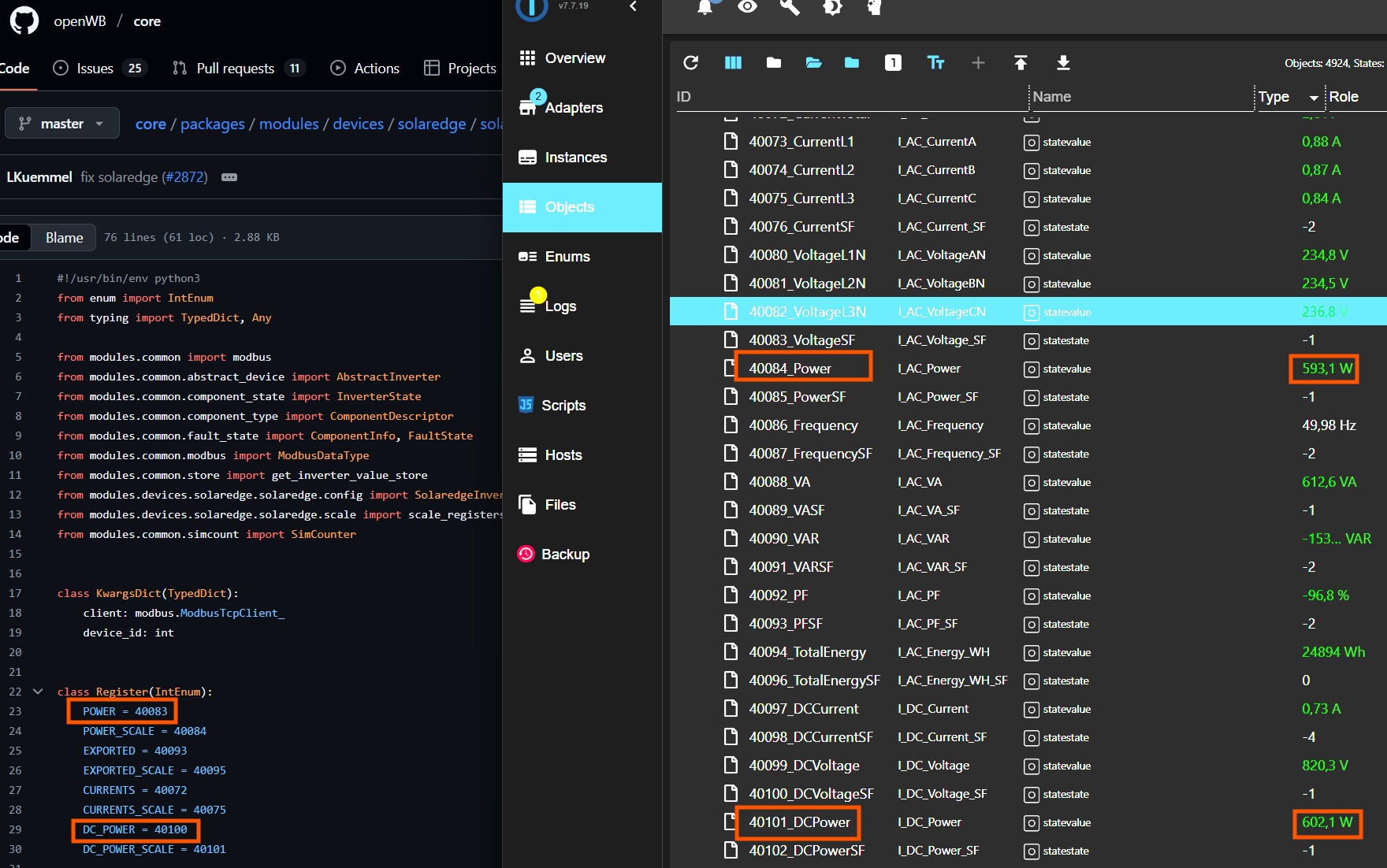The height and width of the screenshot is (868, 1387).
Task: Expand all nodes with open folder icon
Action: coord(813,63)
